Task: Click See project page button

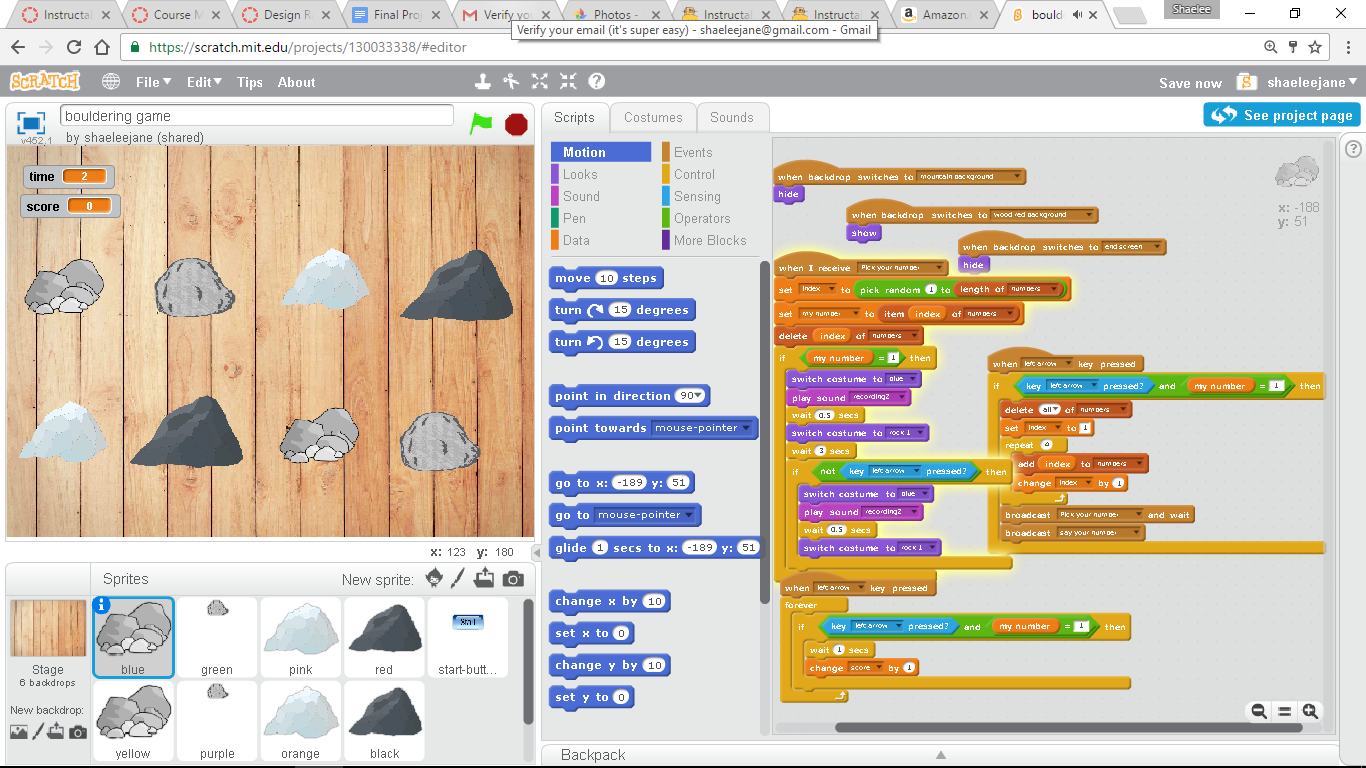Action: click(x=1282, y=115)
